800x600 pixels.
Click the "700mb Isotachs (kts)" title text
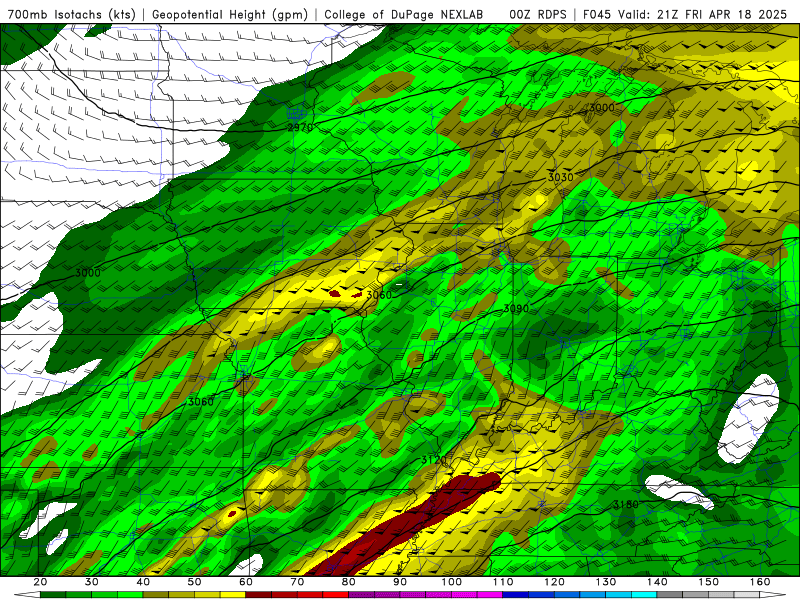coord(72,14)
